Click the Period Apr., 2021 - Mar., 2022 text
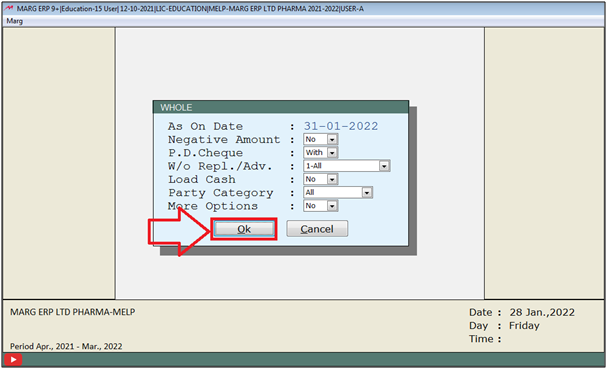The width and height of the screenshot is (608, 369). click(x=66, y=346)
